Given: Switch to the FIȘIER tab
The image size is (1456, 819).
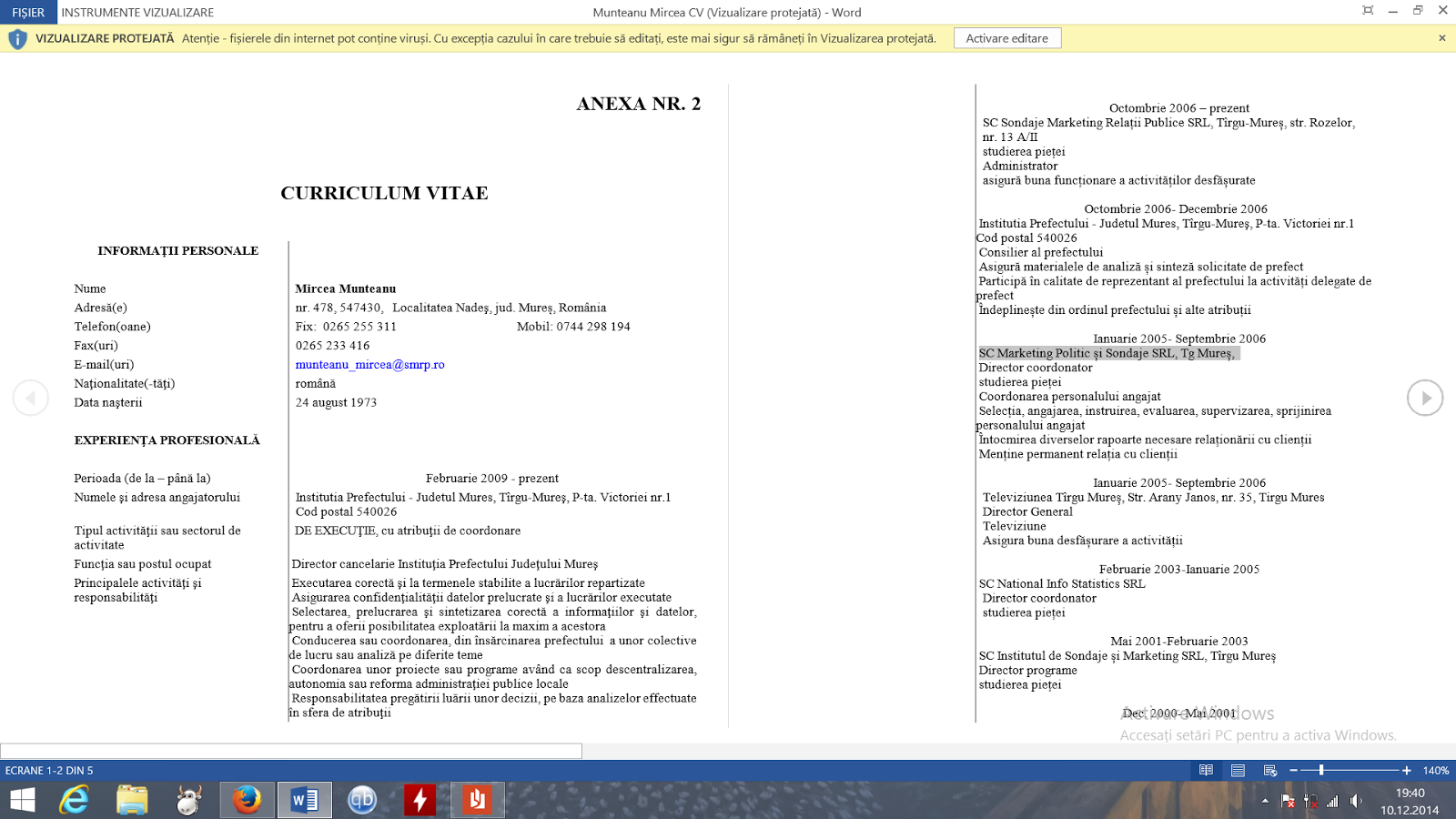Looking at the screenshot, I should click(x=26, y=12).
